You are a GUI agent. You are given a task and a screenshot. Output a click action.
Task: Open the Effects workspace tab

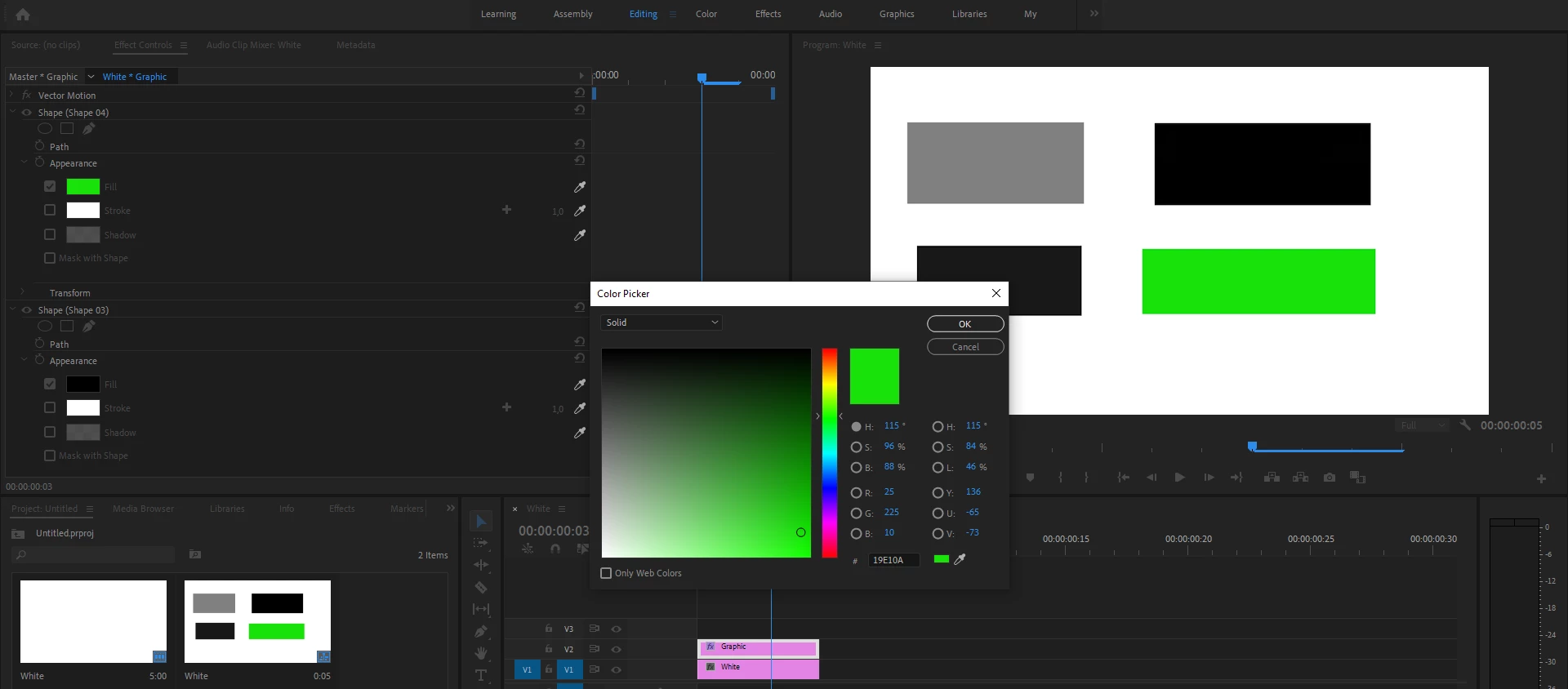768,14
